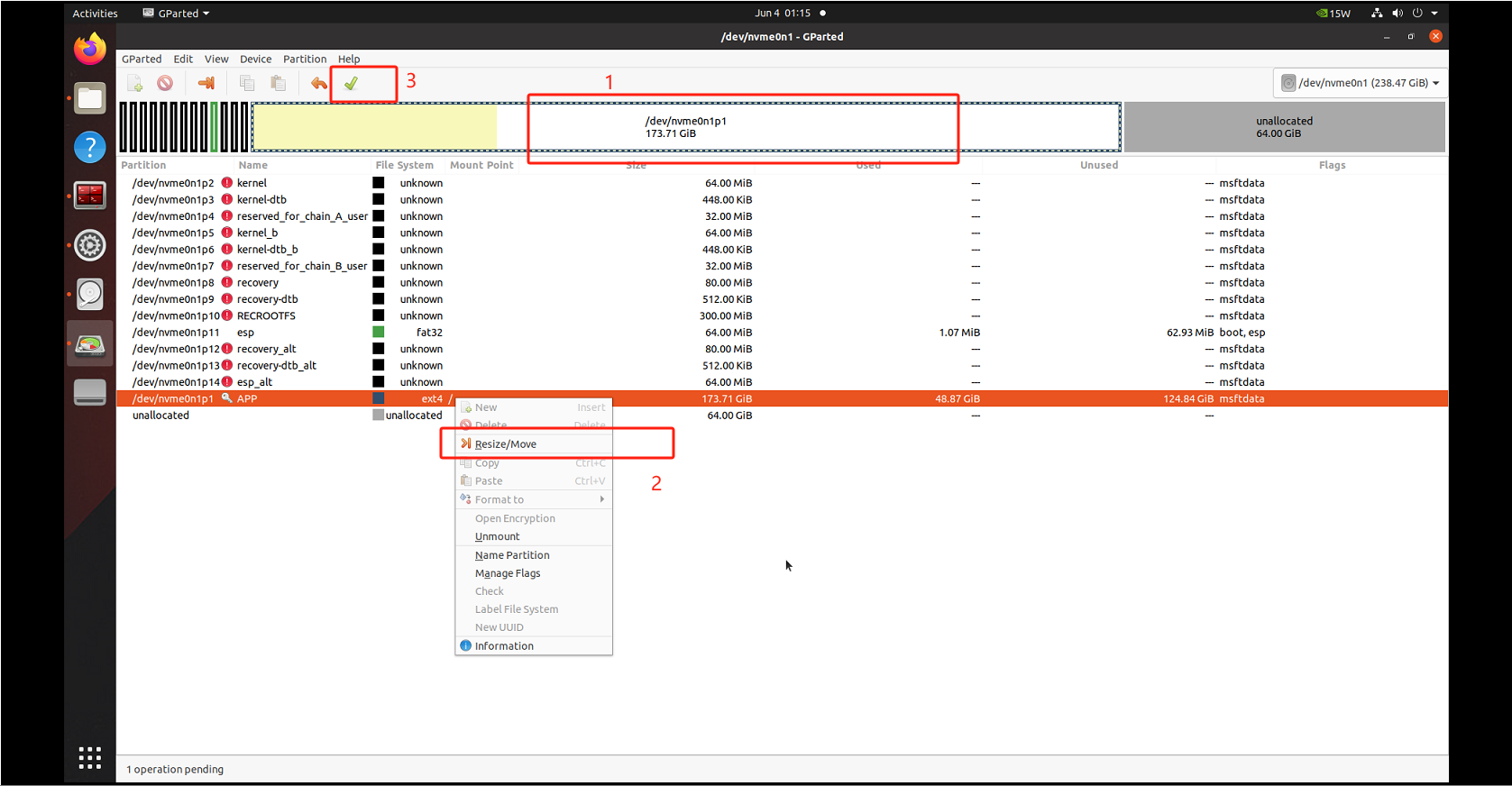Click the Unused column header
Screen dimensions: 1512x786
tap(1099, 165)
